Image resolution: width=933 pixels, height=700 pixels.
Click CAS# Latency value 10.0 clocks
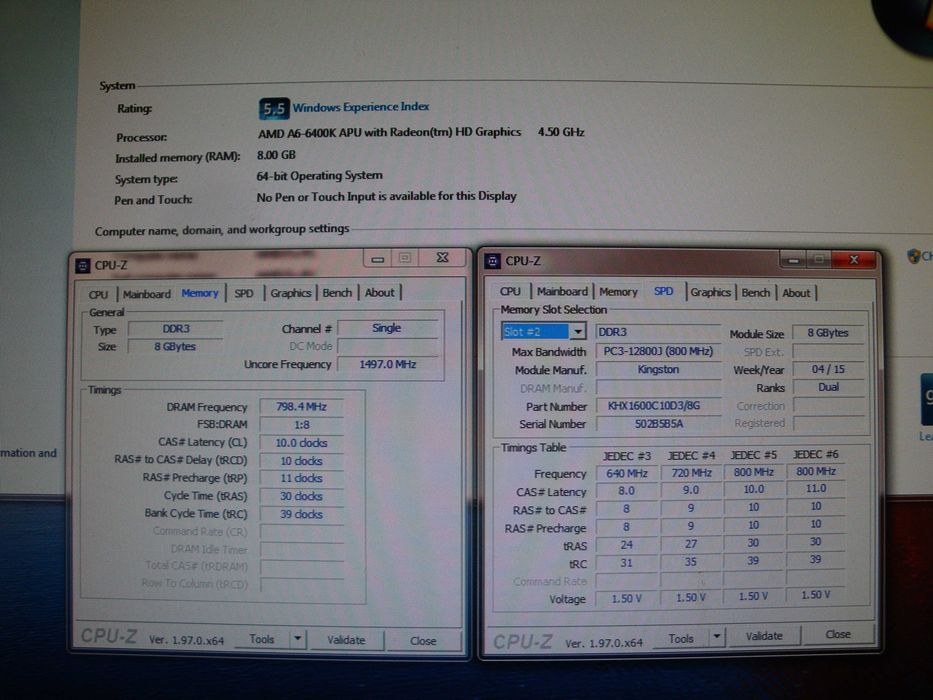(301, 443)
